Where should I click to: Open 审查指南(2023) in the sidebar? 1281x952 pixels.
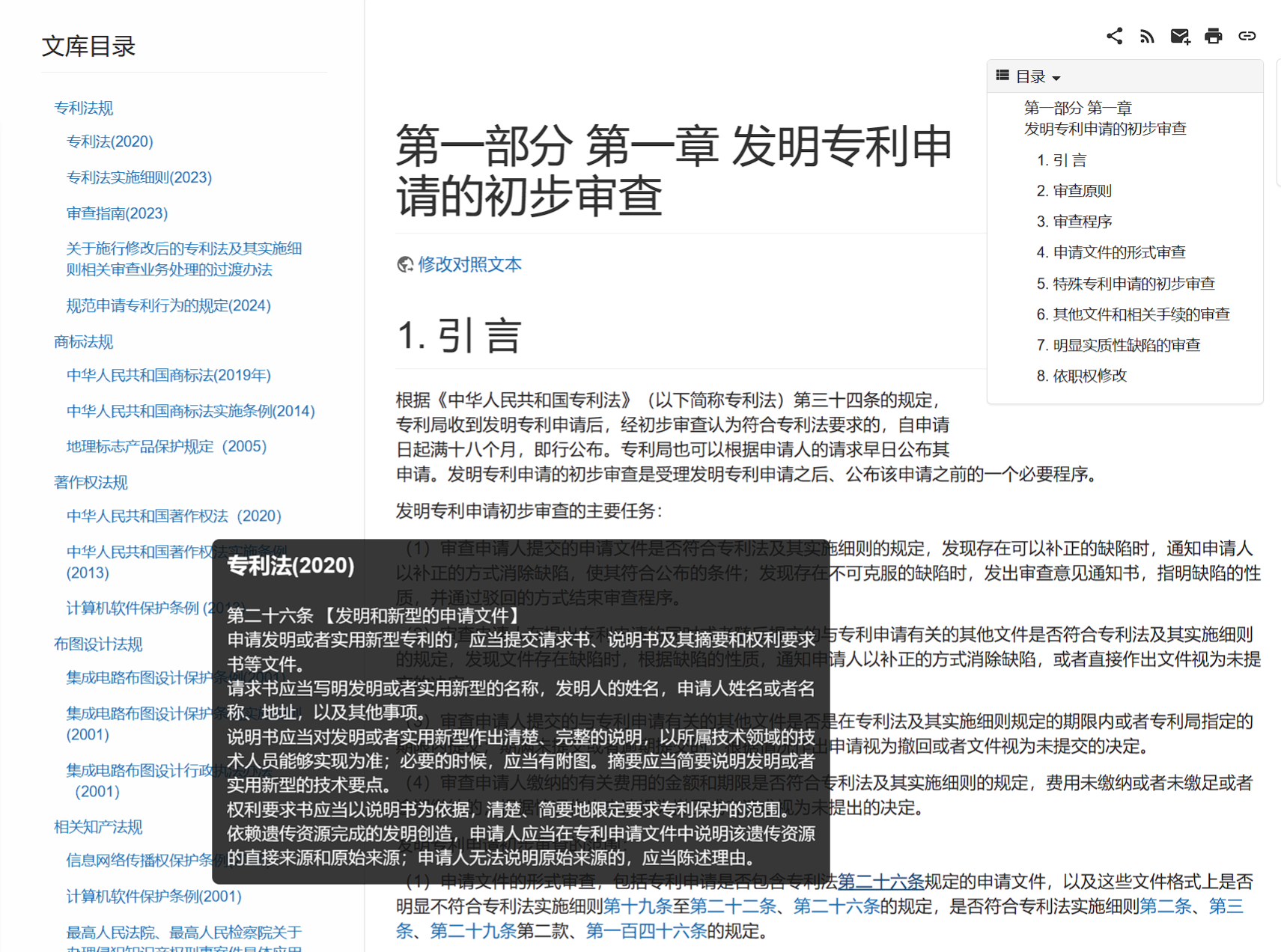(x=117, y=213)
